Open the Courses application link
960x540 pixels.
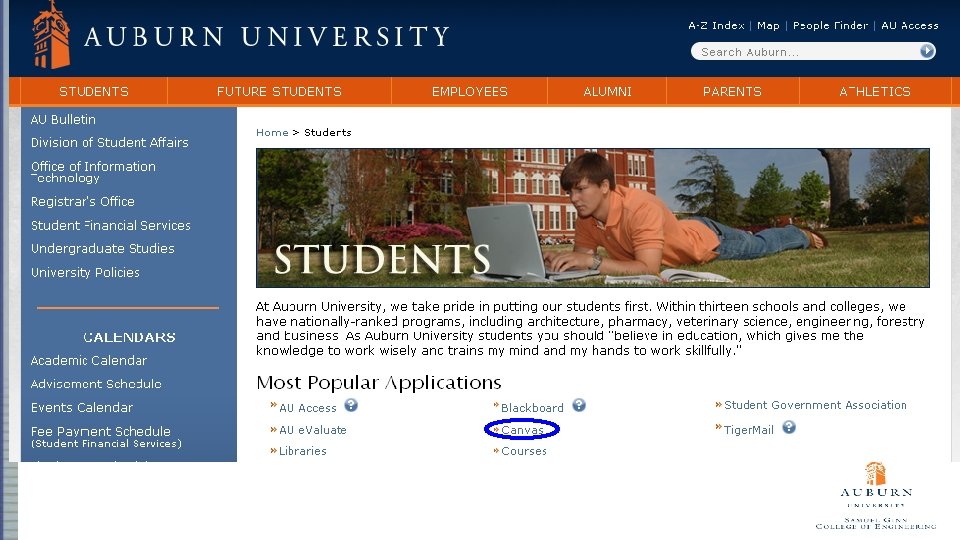523,451
